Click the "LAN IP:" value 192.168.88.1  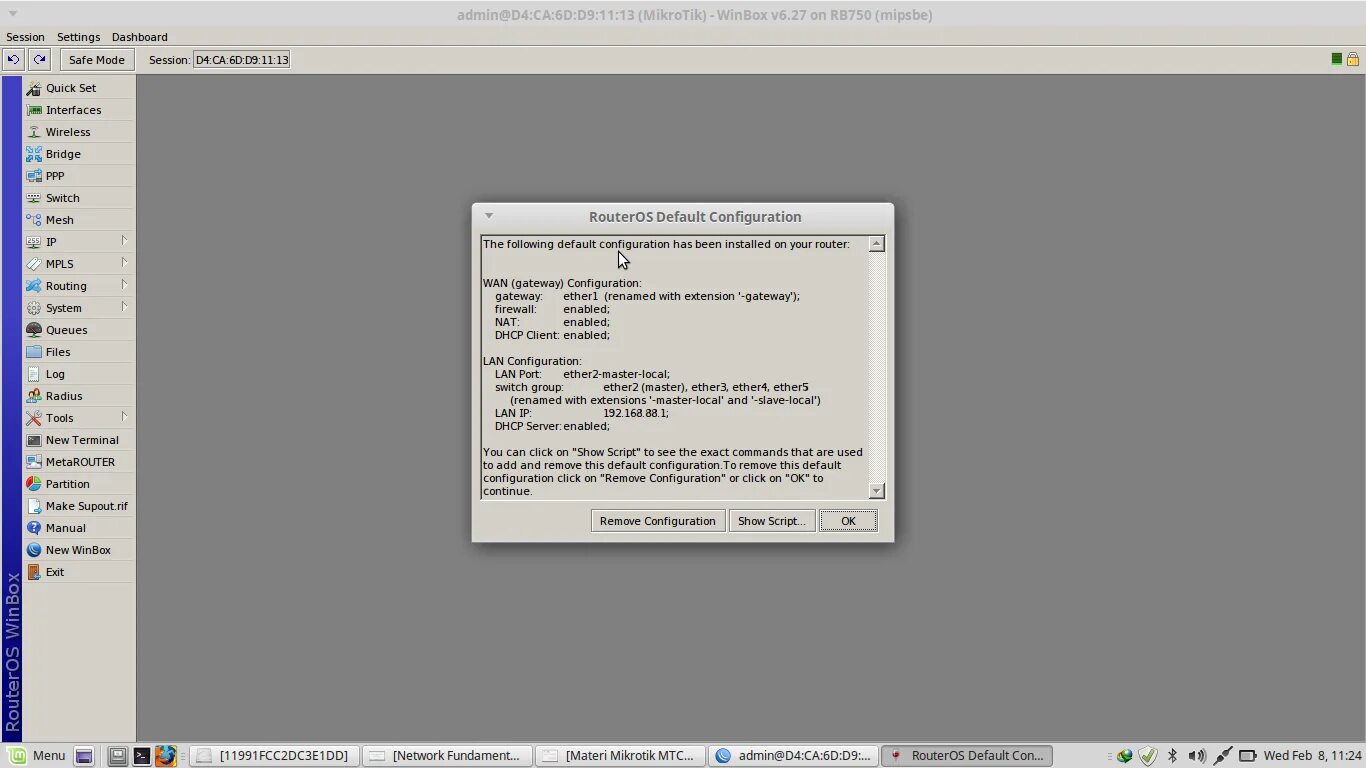(636, 413)
